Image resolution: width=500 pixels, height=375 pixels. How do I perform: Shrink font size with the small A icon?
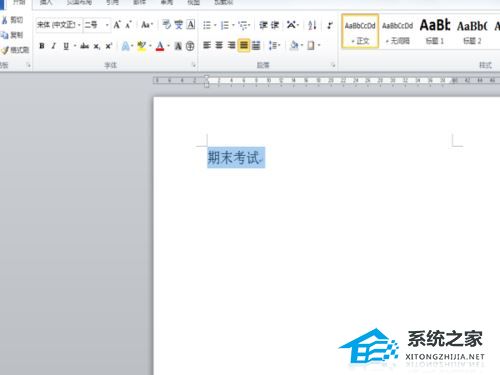click(x=128, y=25)
